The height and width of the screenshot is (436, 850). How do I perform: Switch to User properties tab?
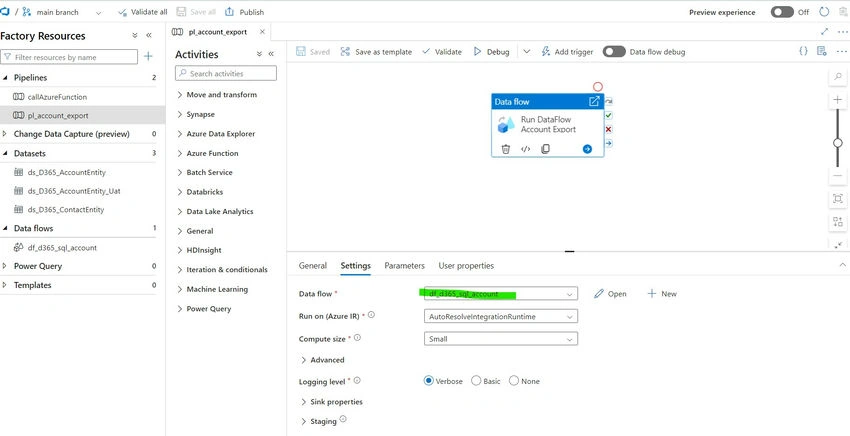point(466,266)
